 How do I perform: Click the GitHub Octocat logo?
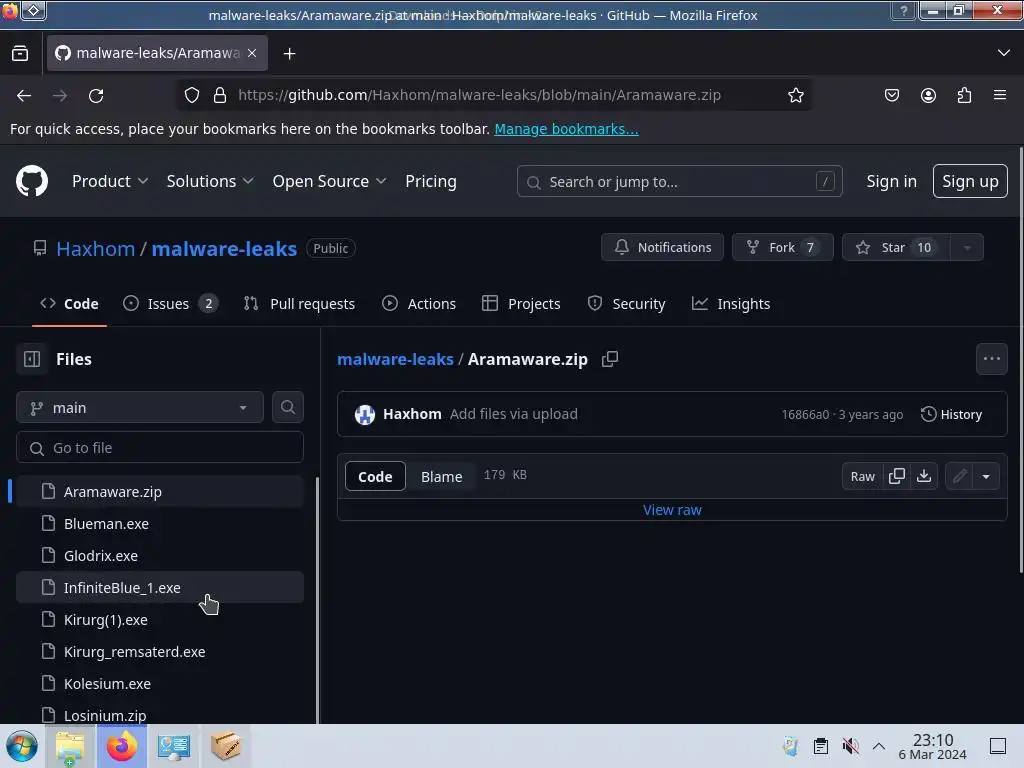[32, 181]
